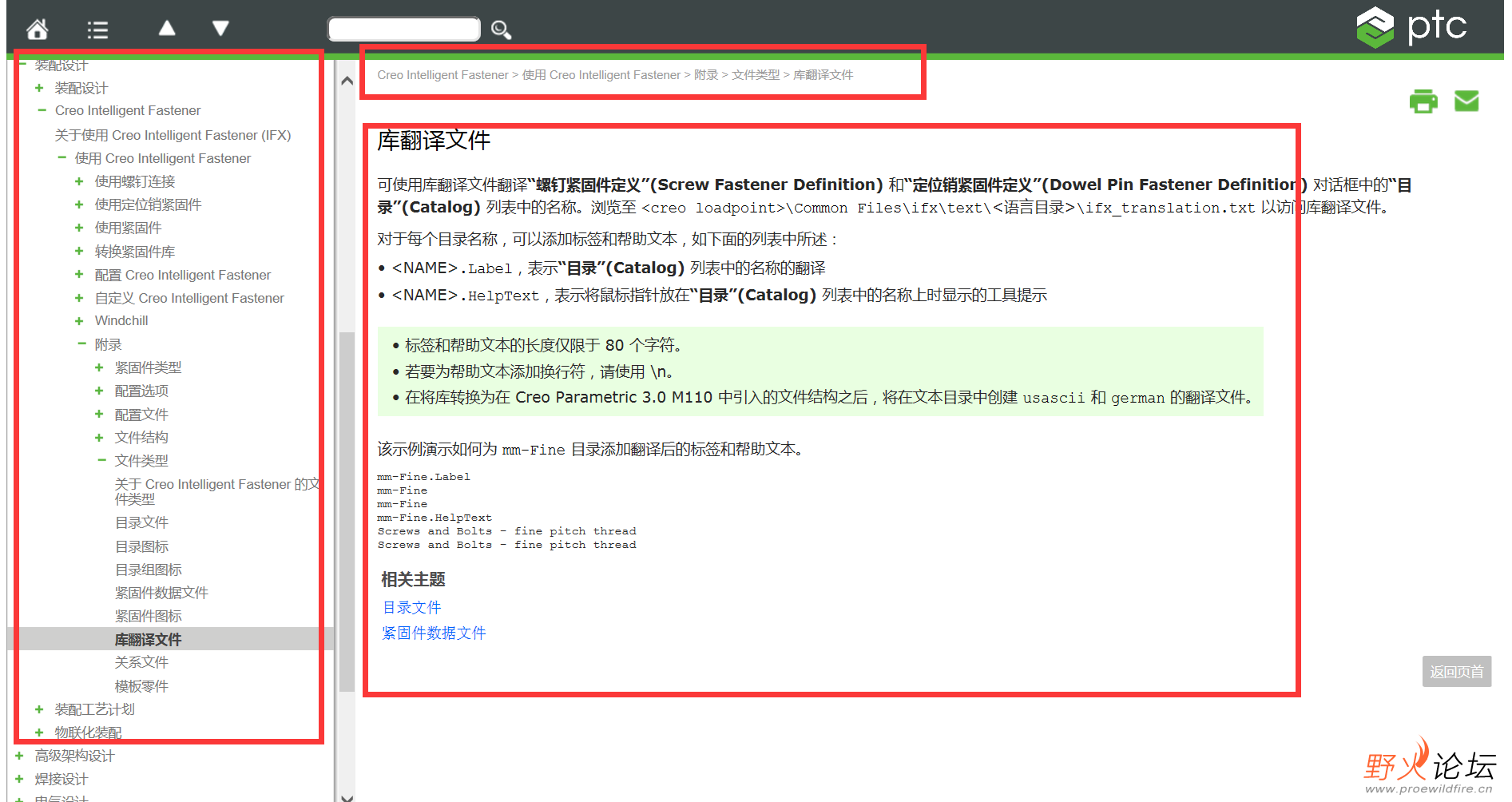1512x802 pixels.
Task: Expand 使用定位销紧固件 node
Action: 79,204
